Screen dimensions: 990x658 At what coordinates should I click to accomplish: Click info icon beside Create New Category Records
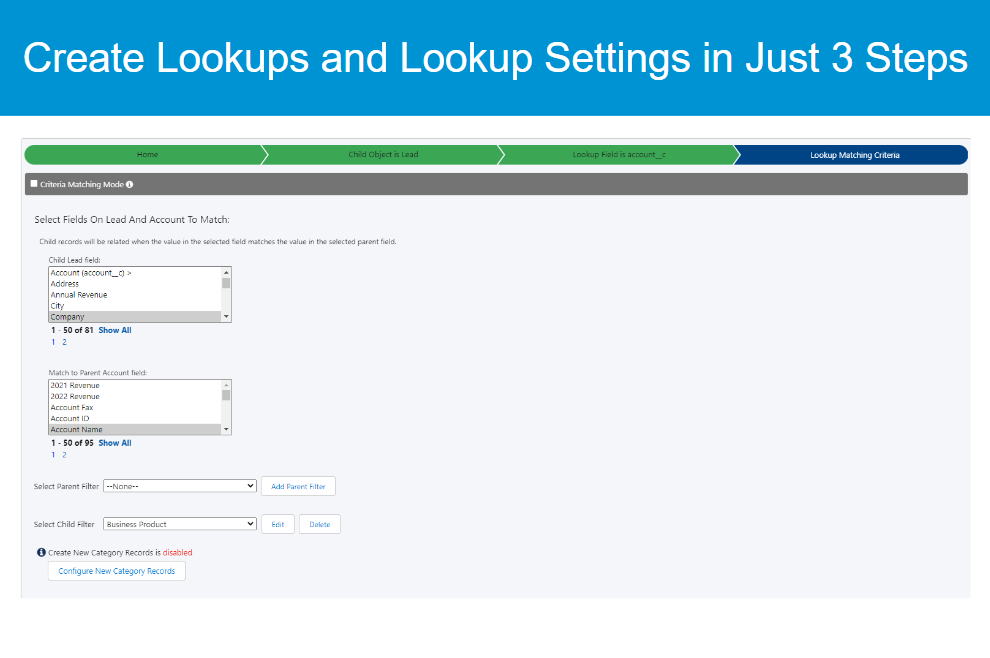[41, 553]
